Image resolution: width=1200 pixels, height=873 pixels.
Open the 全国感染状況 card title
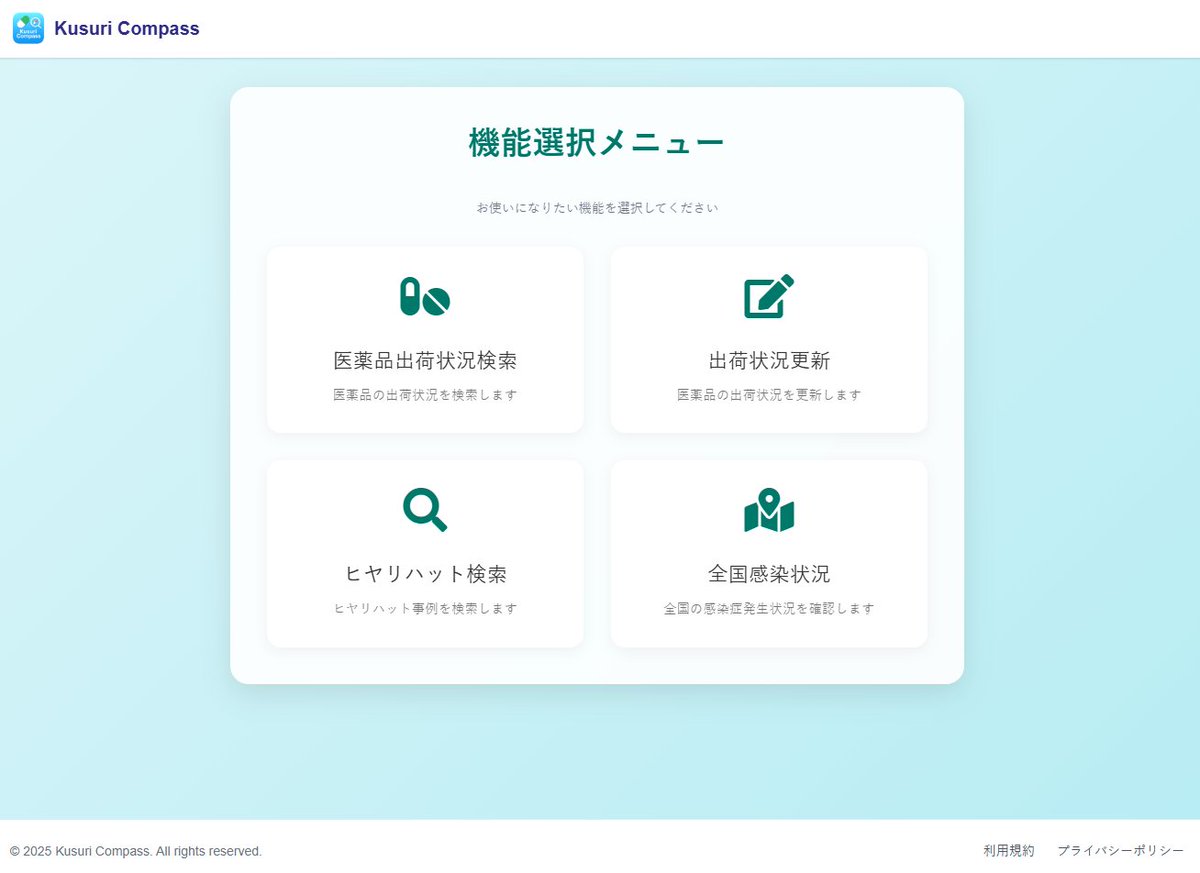click(769, 574)
